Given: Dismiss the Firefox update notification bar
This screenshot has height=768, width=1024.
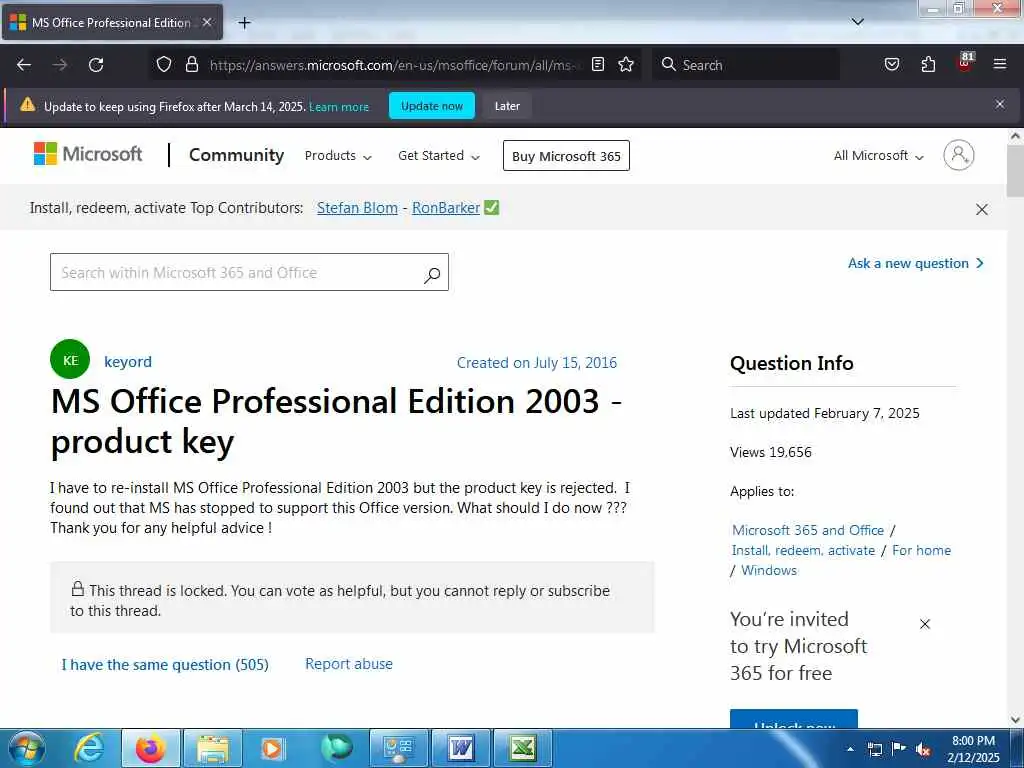Looking at the screenshot, I should point(999,104).
